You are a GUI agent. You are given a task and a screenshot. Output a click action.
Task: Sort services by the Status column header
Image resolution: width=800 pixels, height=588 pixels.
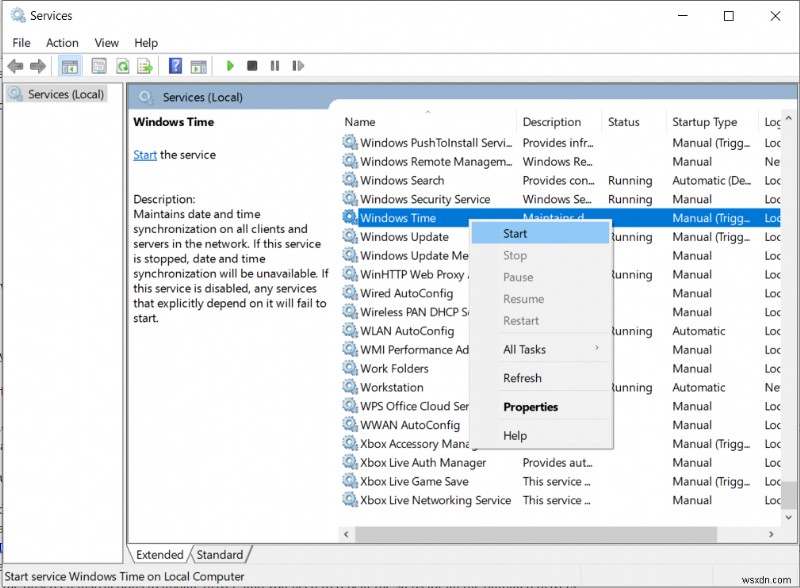[624, 121]
